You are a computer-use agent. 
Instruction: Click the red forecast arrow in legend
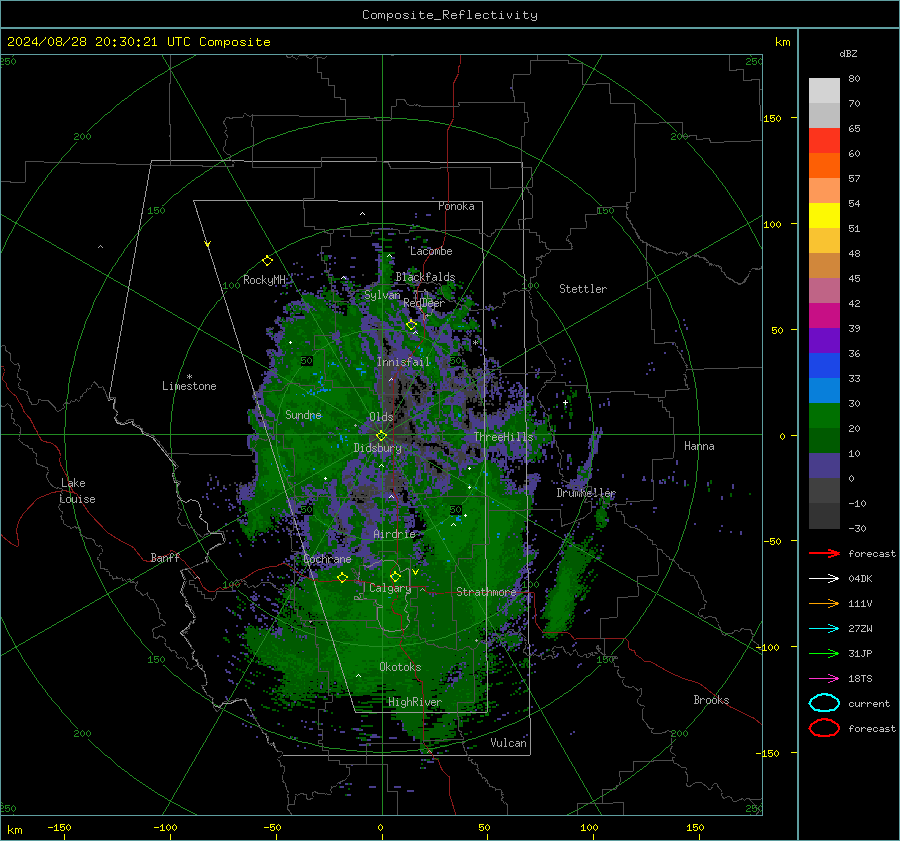click(x=824, y=553)
